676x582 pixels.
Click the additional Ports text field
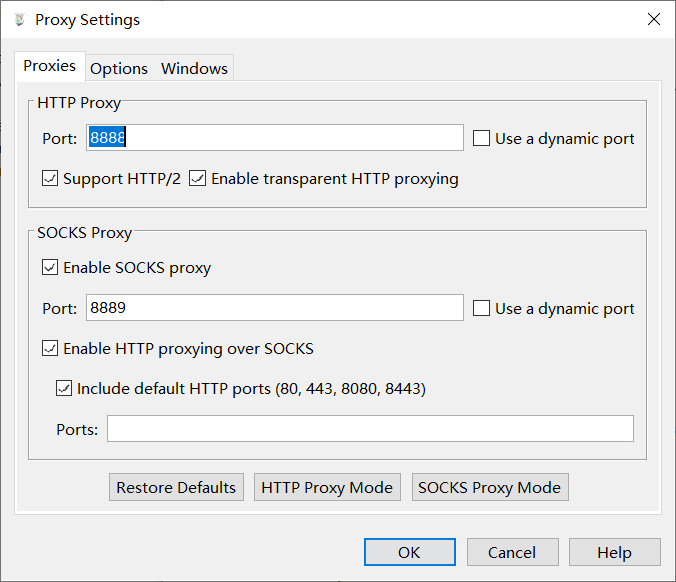370,429
